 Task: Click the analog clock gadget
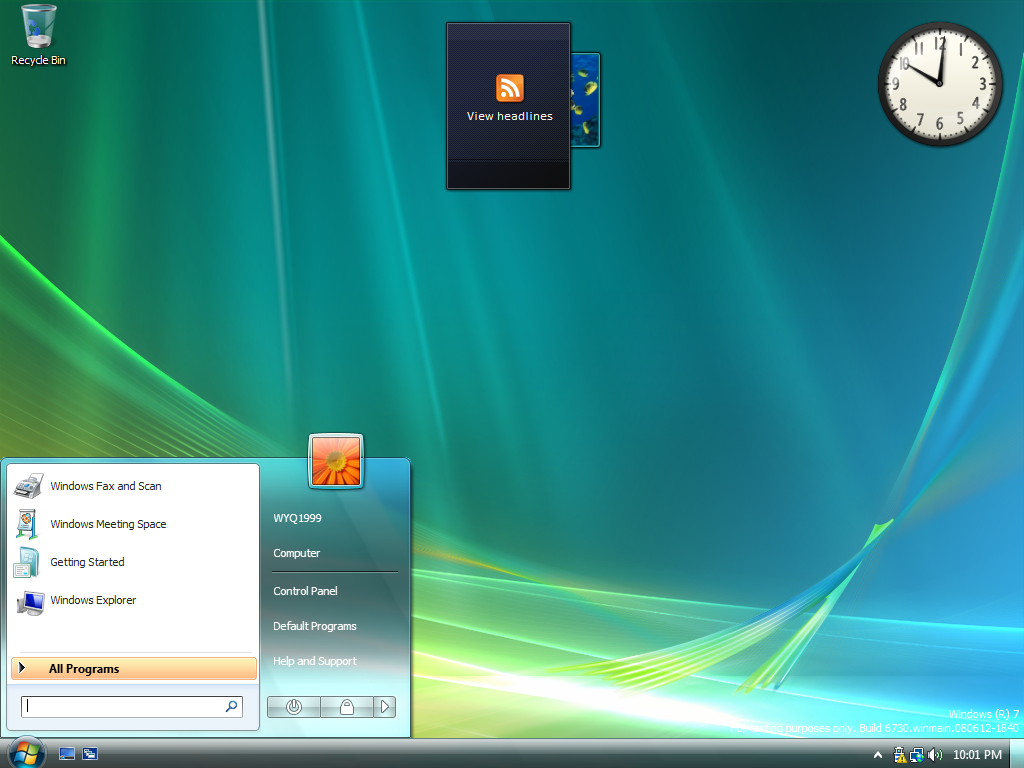coord(939,84)
